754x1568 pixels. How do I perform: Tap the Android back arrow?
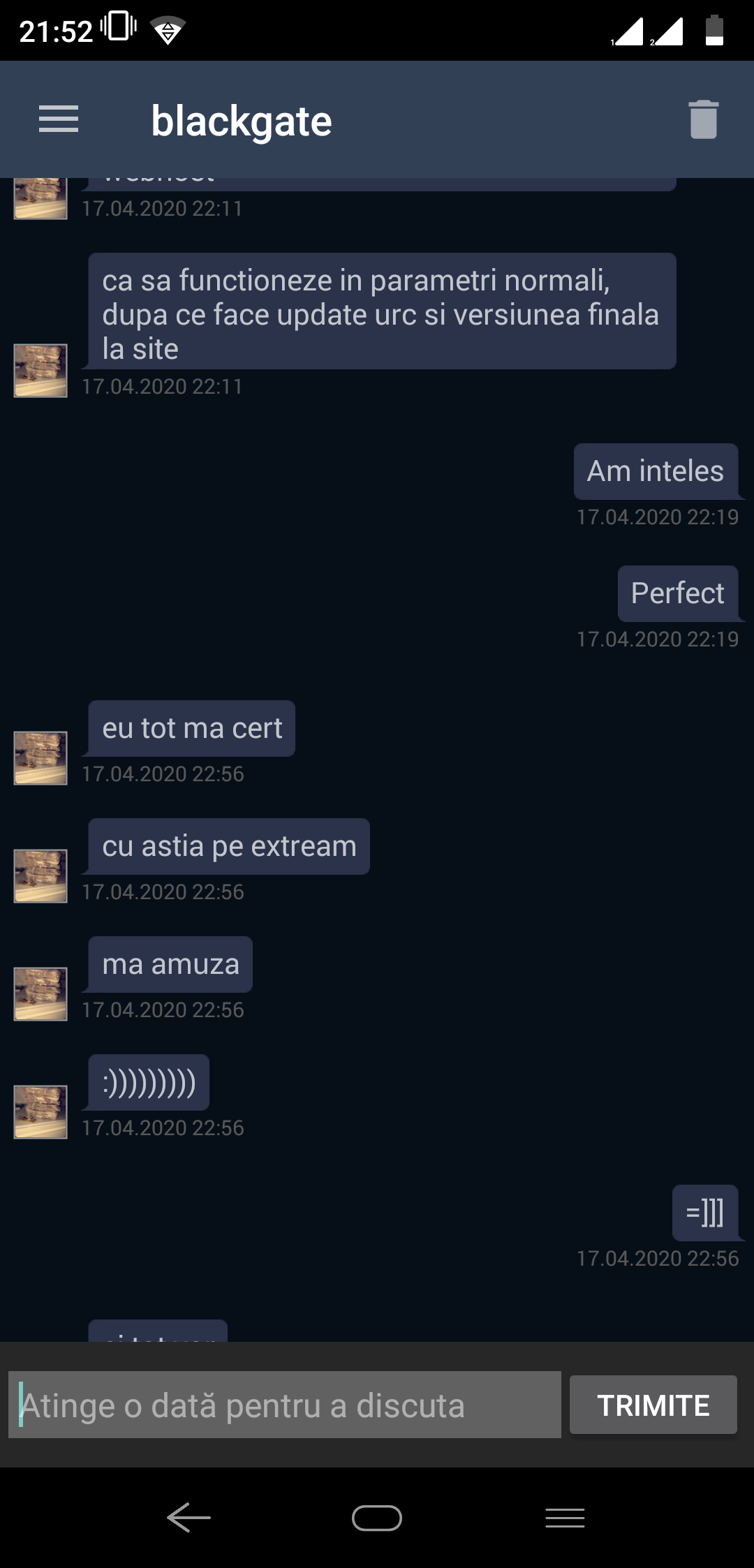[188, 1517]
